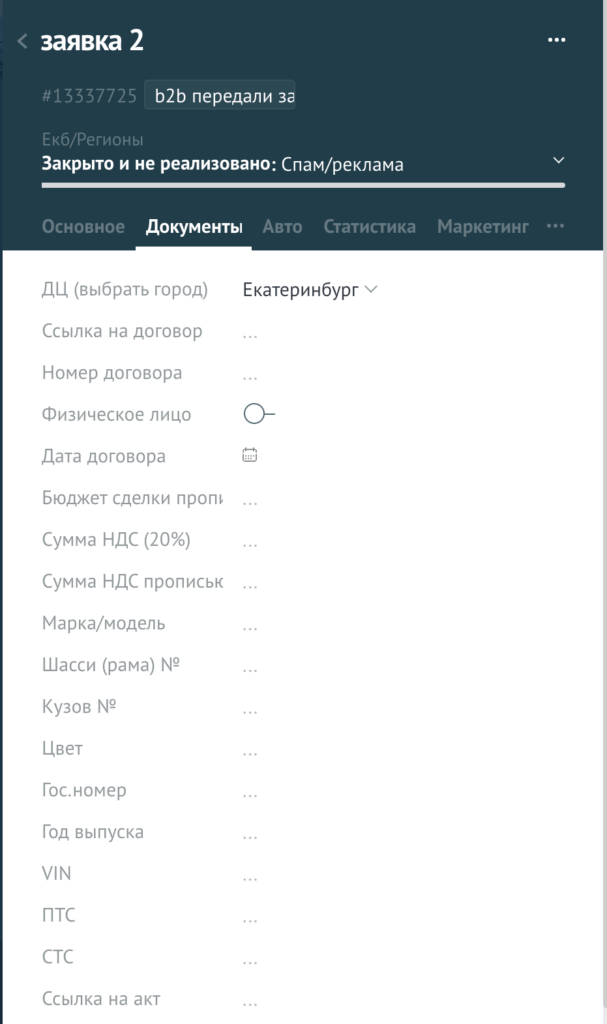
Task: Click the Номер договора input field
Action: click(250, 374)
